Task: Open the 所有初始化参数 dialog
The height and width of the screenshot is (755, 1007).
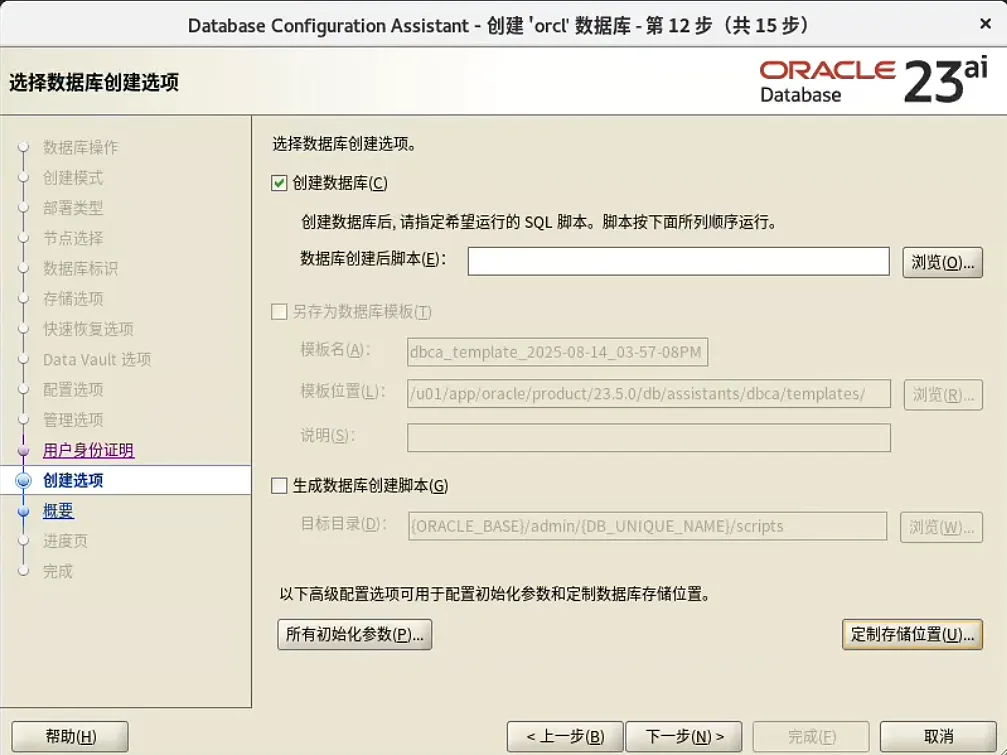Action: (353, 634)
